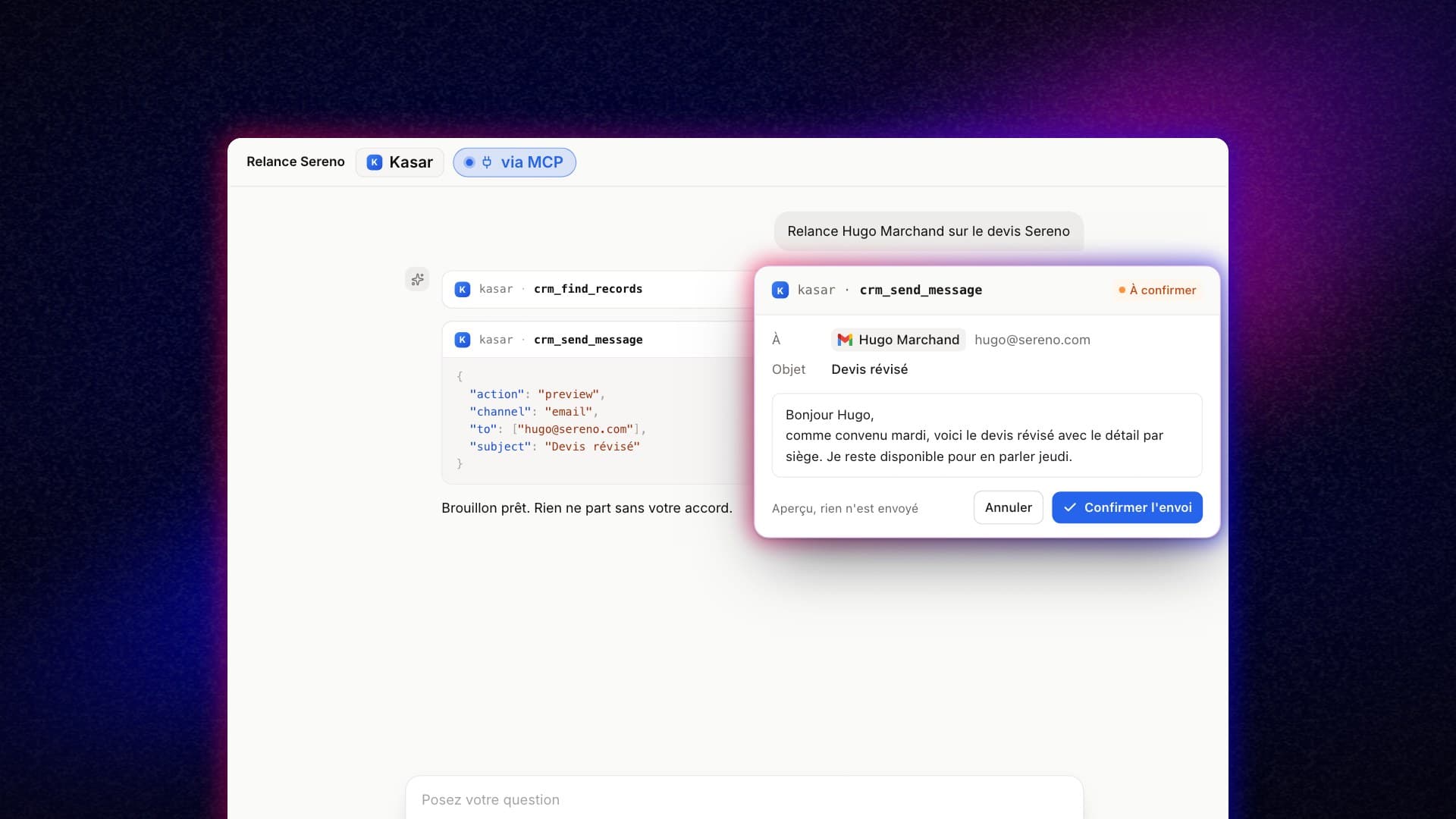Click the sparkle assistant icon beside the tool calls
The image size is (1456, 819).
[x=417, y=280]
